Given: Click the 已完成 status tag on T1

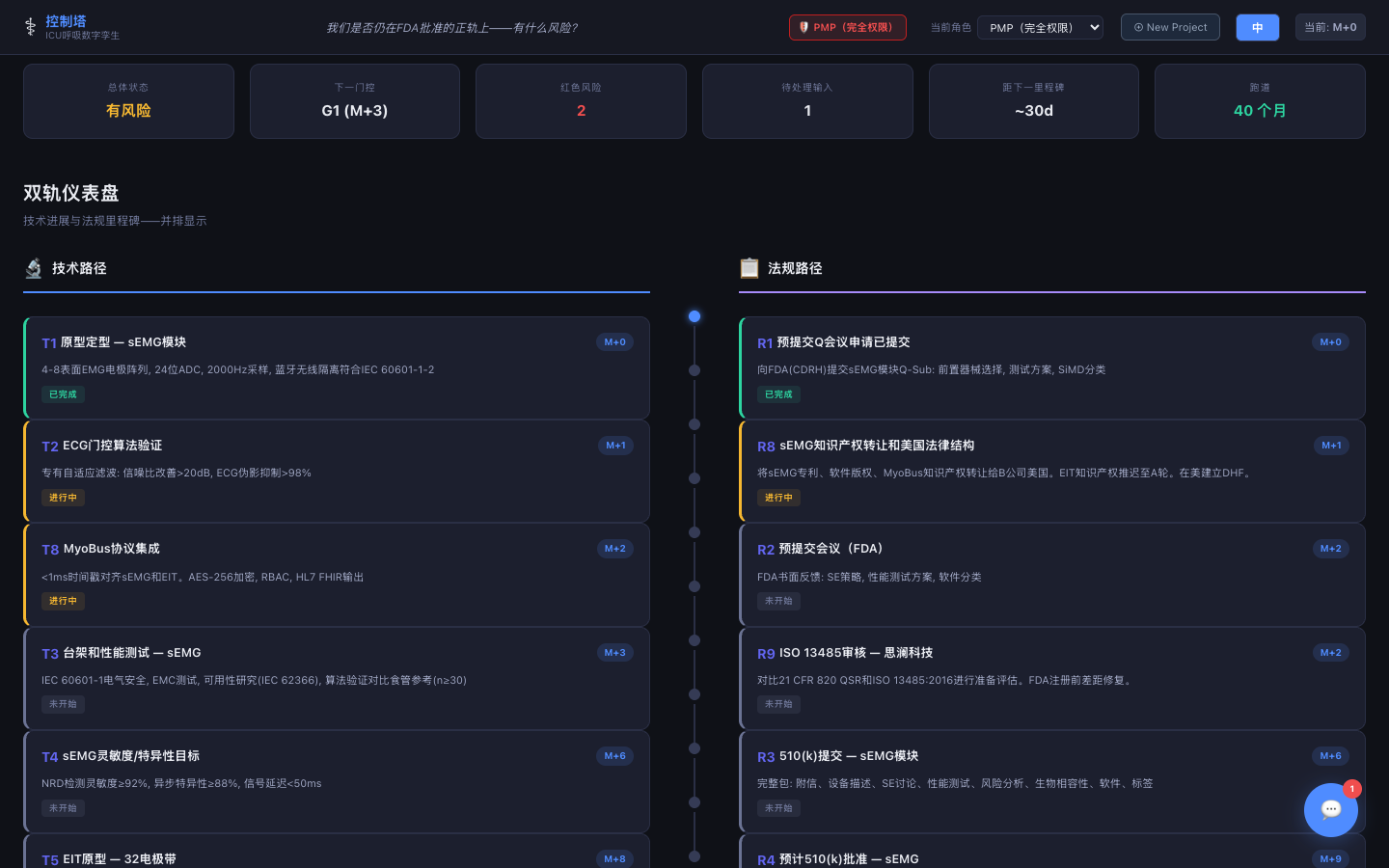Looking at the screenshot, I should (63, 394).
